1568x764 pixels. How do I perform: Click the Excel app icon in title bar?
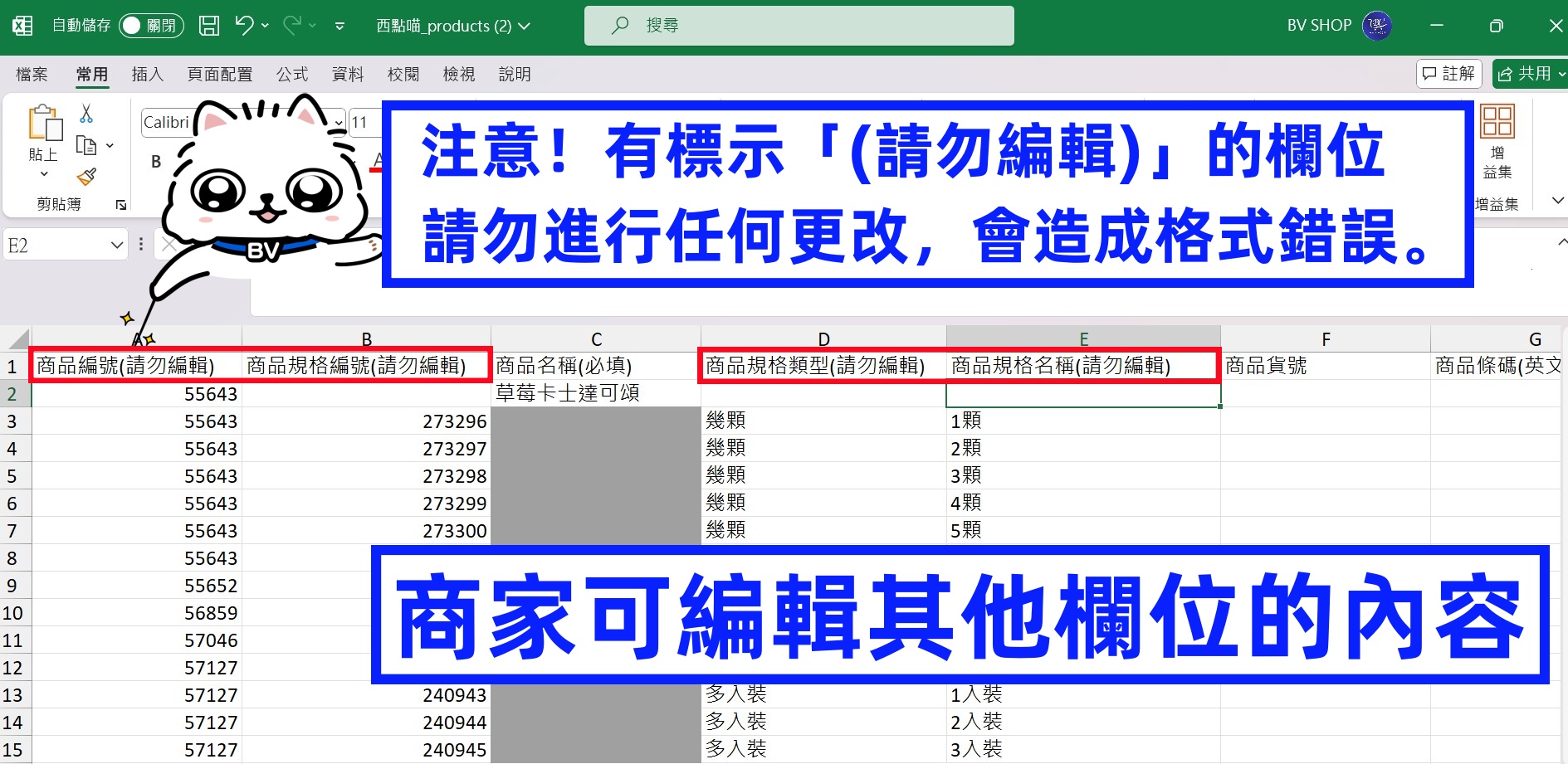point(22,26)
